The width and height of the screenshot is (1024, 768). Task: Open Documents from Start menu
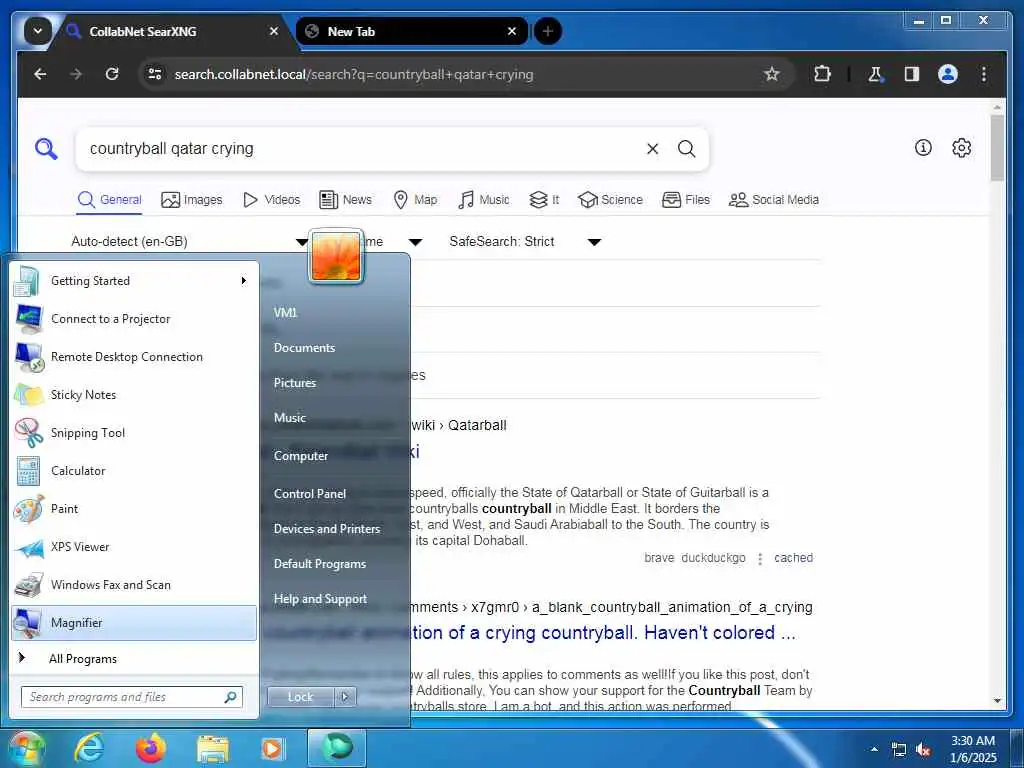304,348
